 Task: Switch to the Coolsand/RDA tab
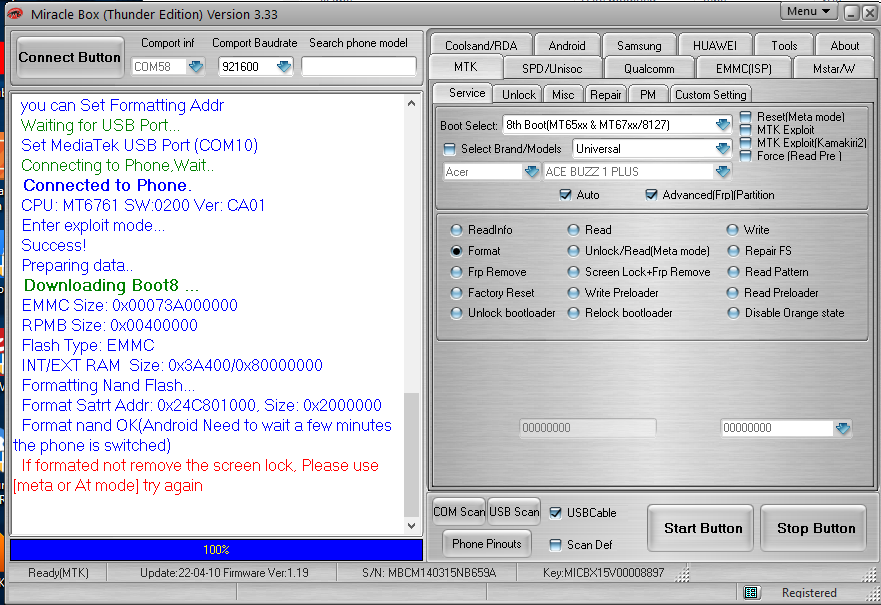481,46
